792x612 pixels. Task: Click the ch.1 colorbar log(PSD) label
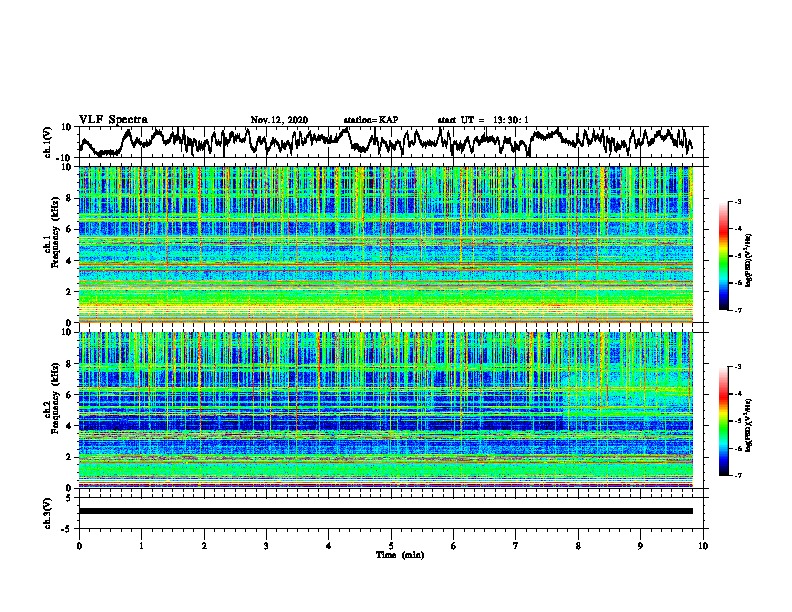pos(749,261)
